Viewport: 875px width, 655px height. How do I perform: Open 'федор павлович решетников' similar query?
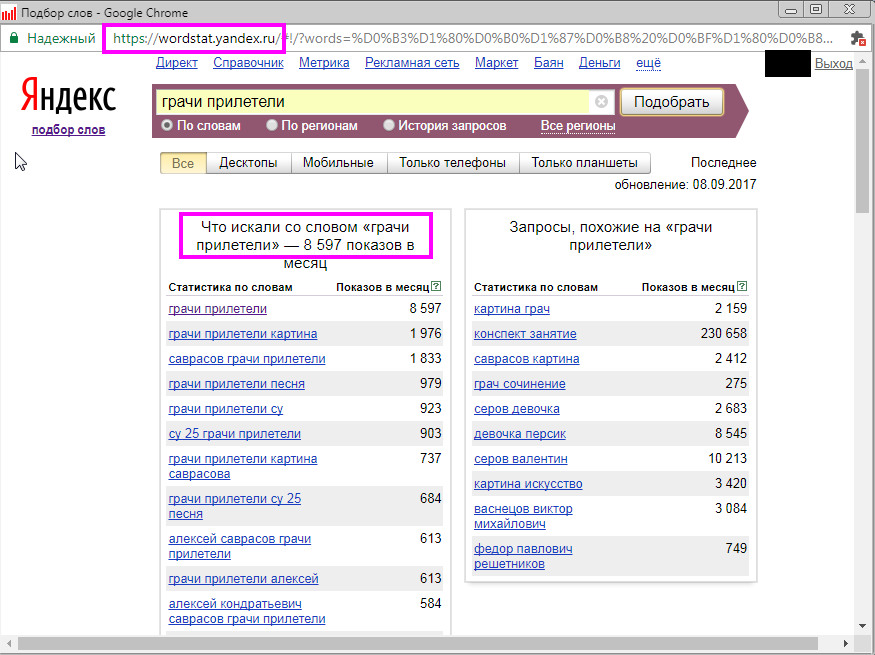[x=523, y=556]
